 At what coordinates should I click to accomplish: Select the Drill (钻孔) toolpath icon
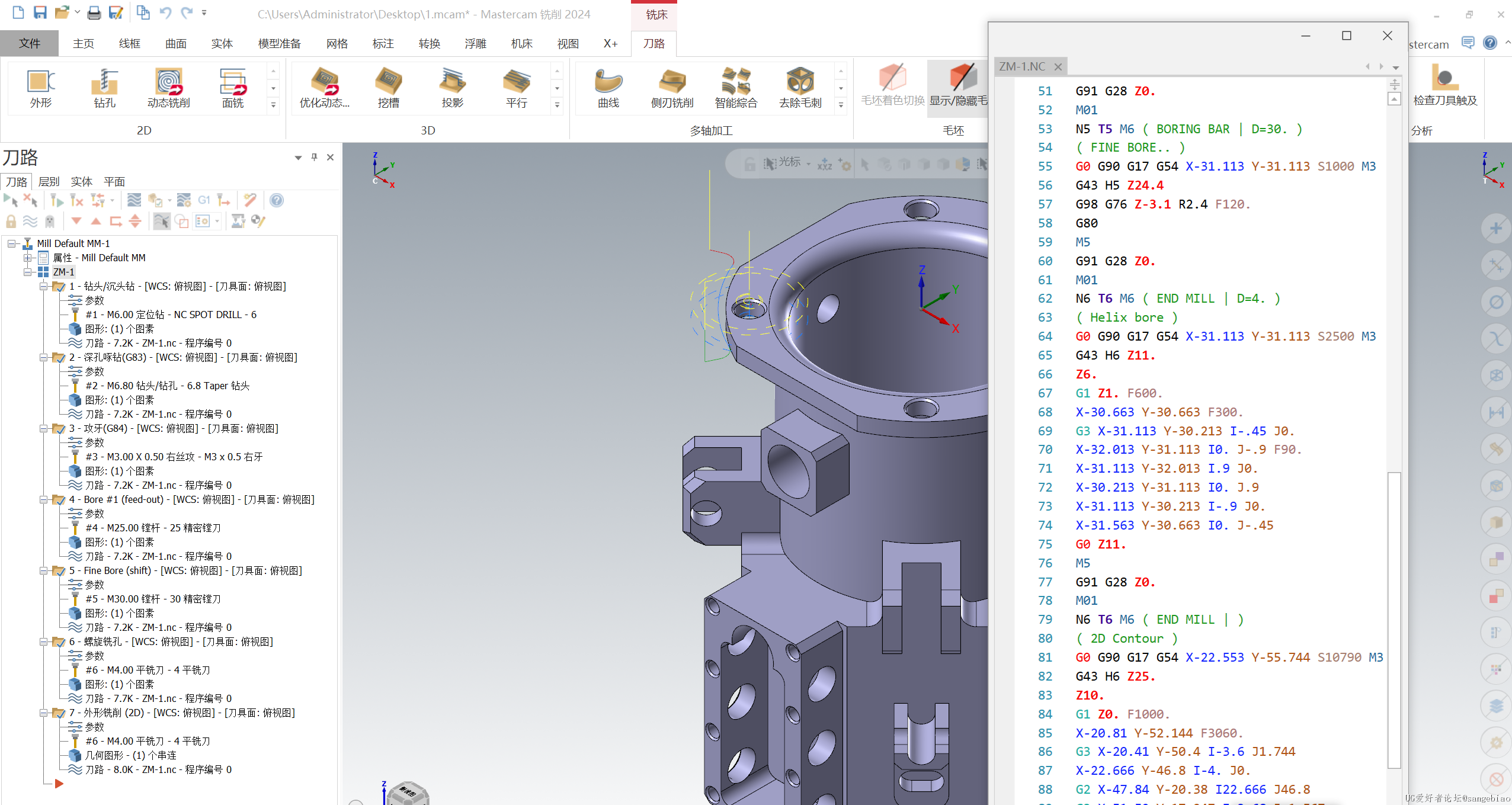[x=104, y=88]
